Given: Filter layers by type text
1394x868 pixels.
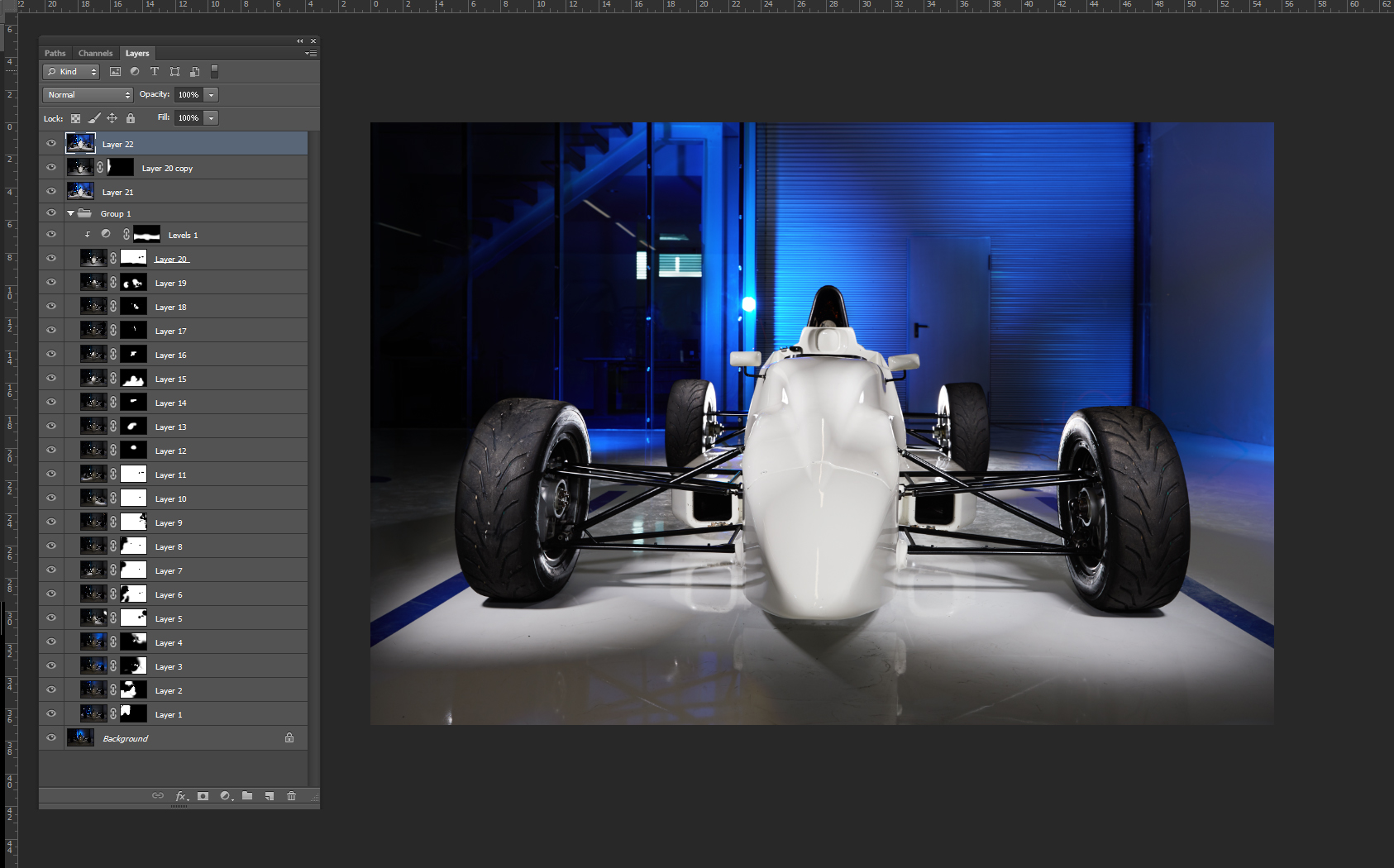Looking at the screenshot, I should tap(155, 72).
